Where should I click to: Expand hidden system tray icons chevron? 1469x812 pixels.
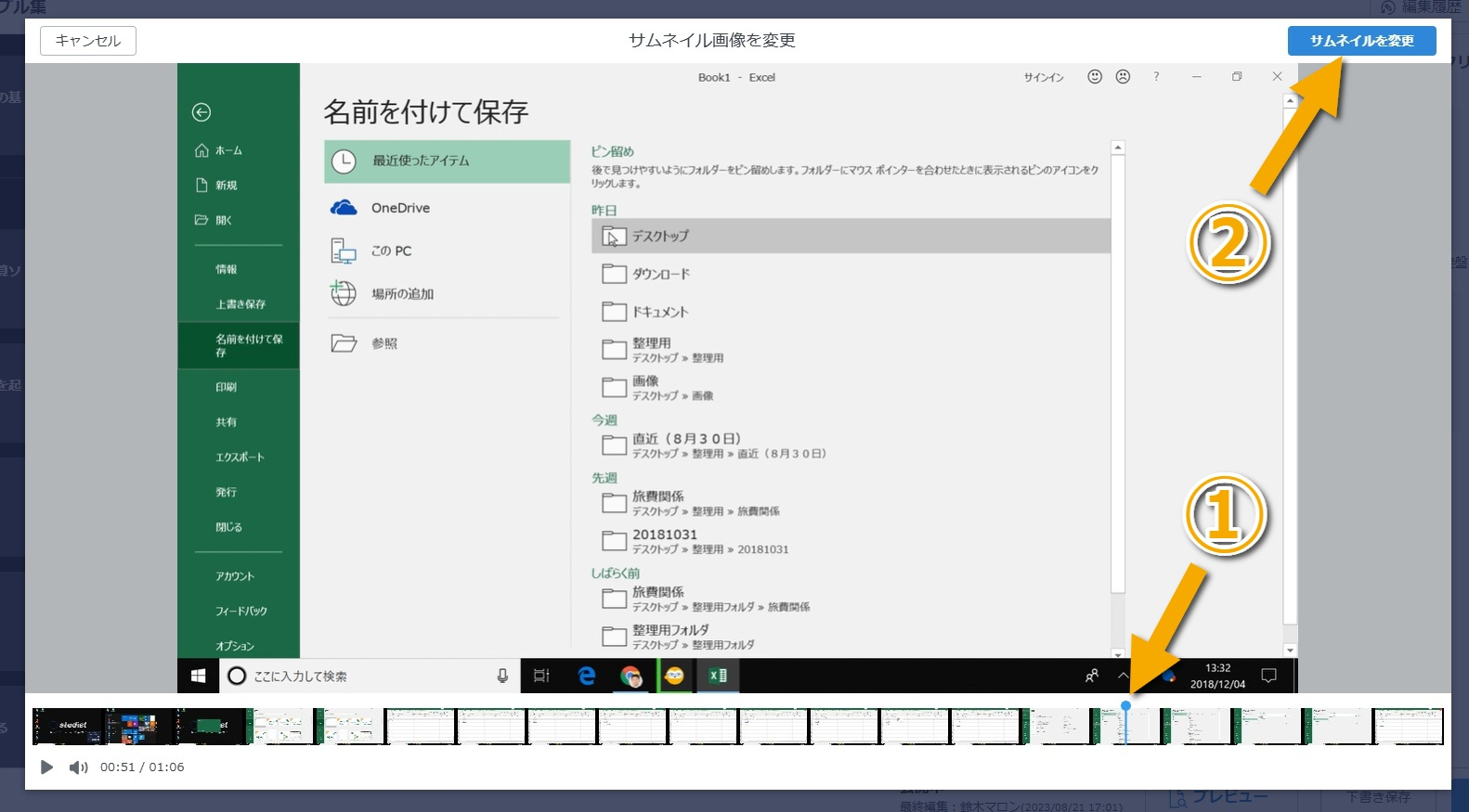(x=1123, y=677)
